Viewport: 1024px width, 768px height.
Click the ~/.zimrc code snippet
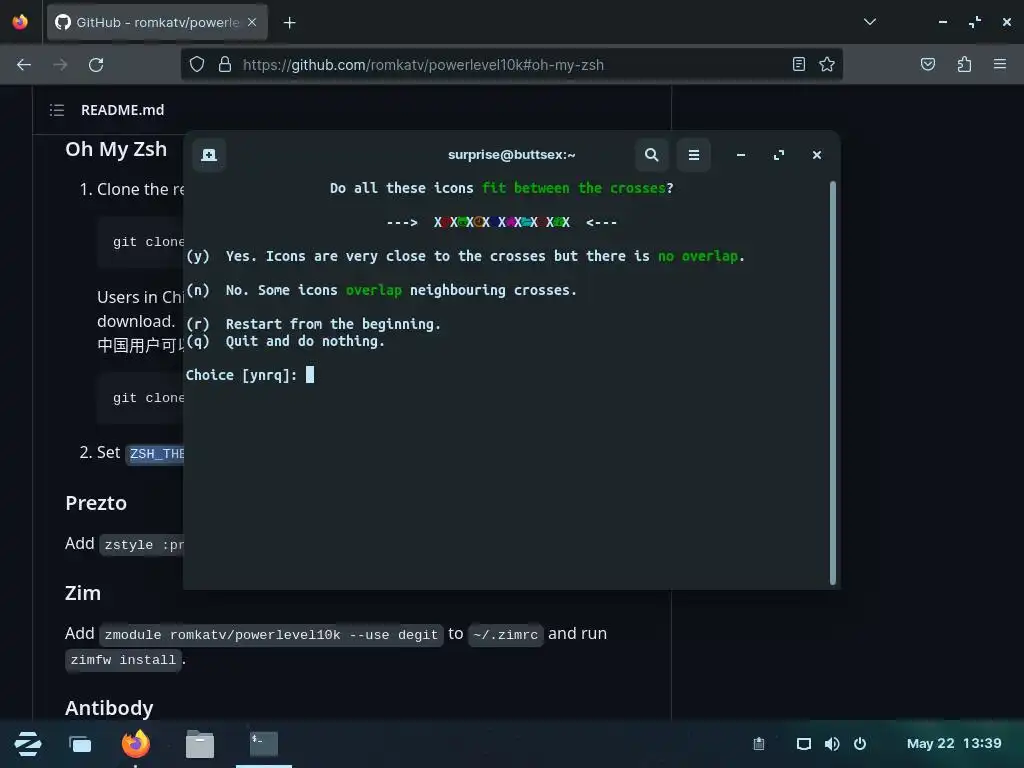(505, 635)
